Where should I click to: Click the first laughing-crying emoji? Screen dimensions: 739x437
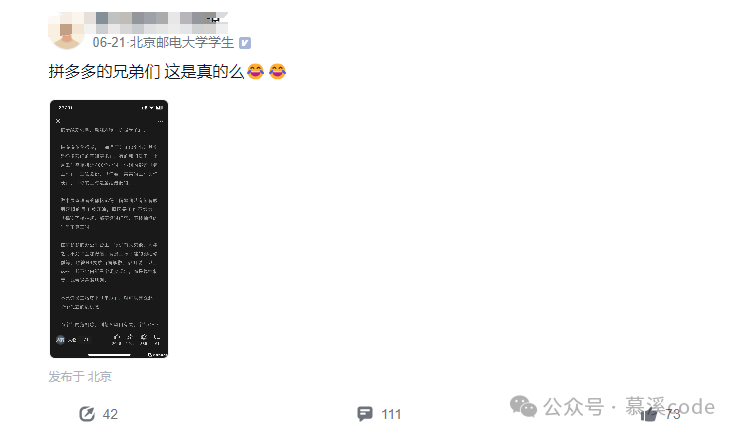[255, 72]
